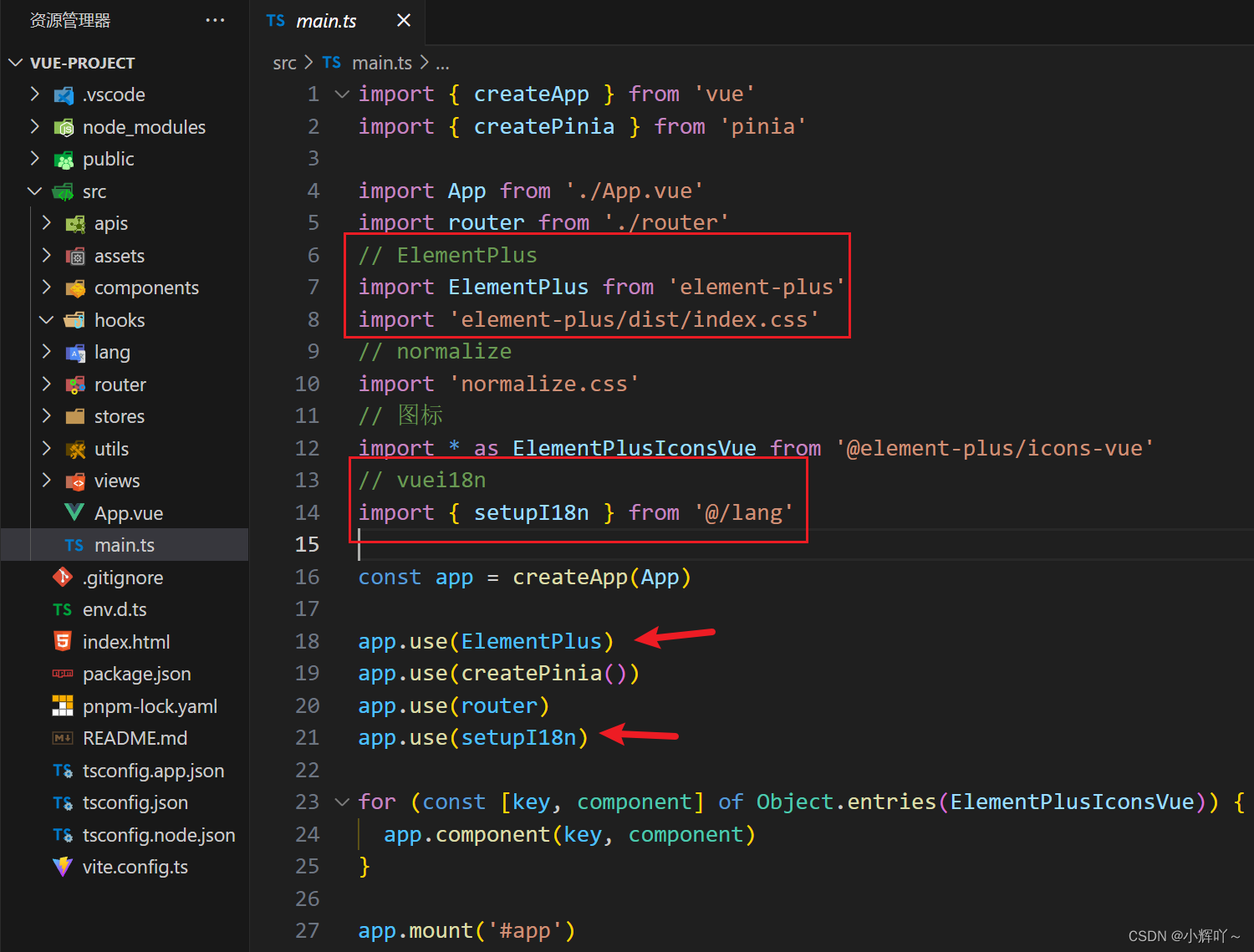Open index.html from the explorer
The image size is (1254, 952).
(126, 642)
